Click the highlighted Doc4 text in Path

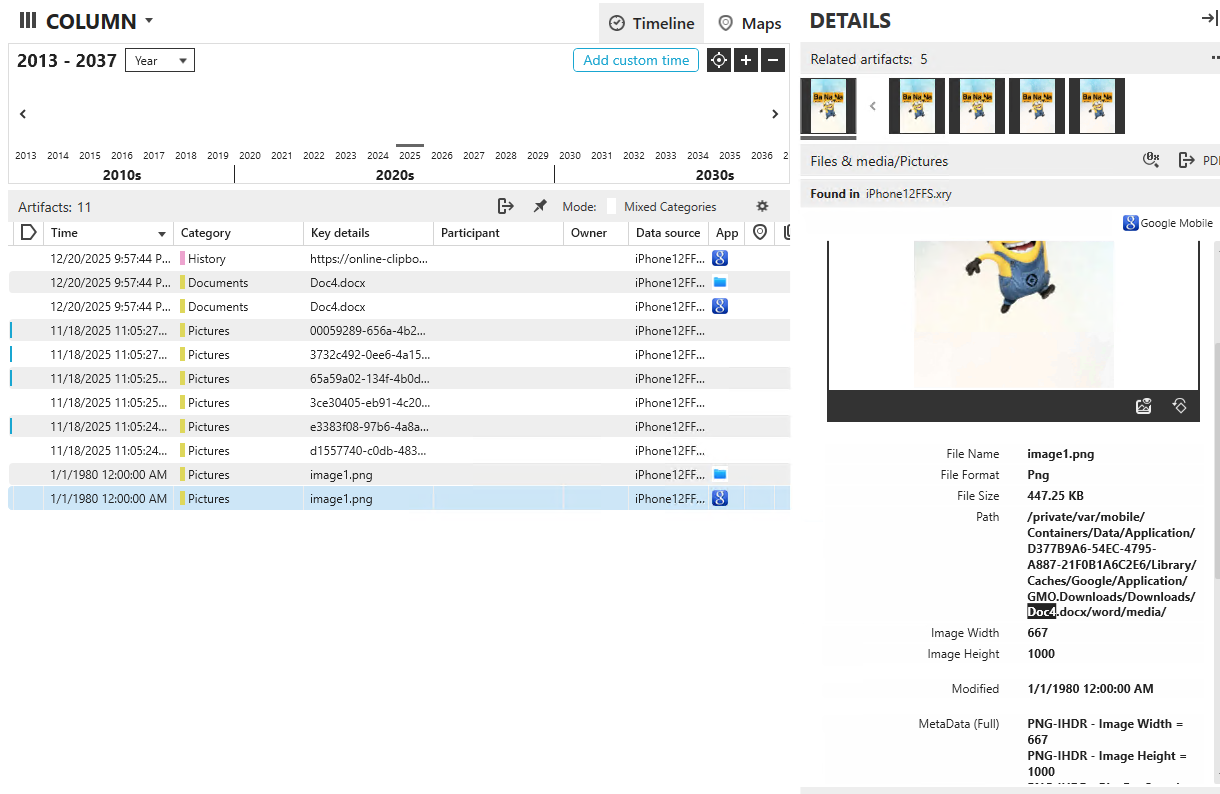click(1041, 611)
